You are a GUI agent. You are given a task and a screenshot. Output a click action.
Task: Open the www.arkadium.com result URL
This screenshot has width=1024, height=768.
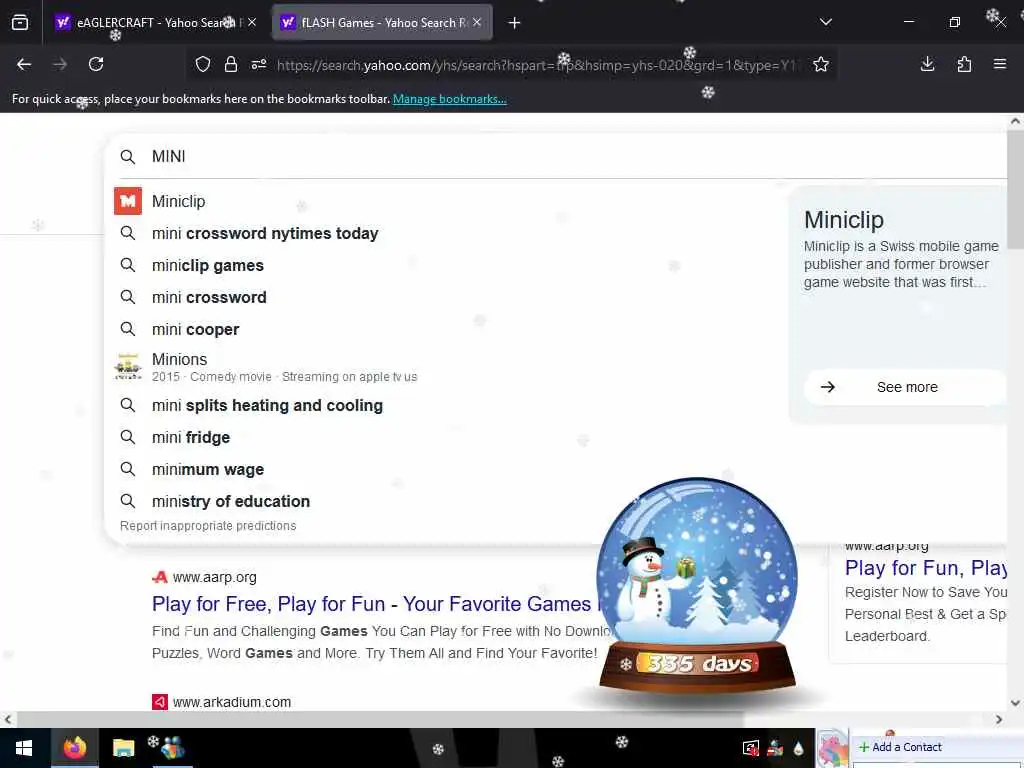pos(232,702)
